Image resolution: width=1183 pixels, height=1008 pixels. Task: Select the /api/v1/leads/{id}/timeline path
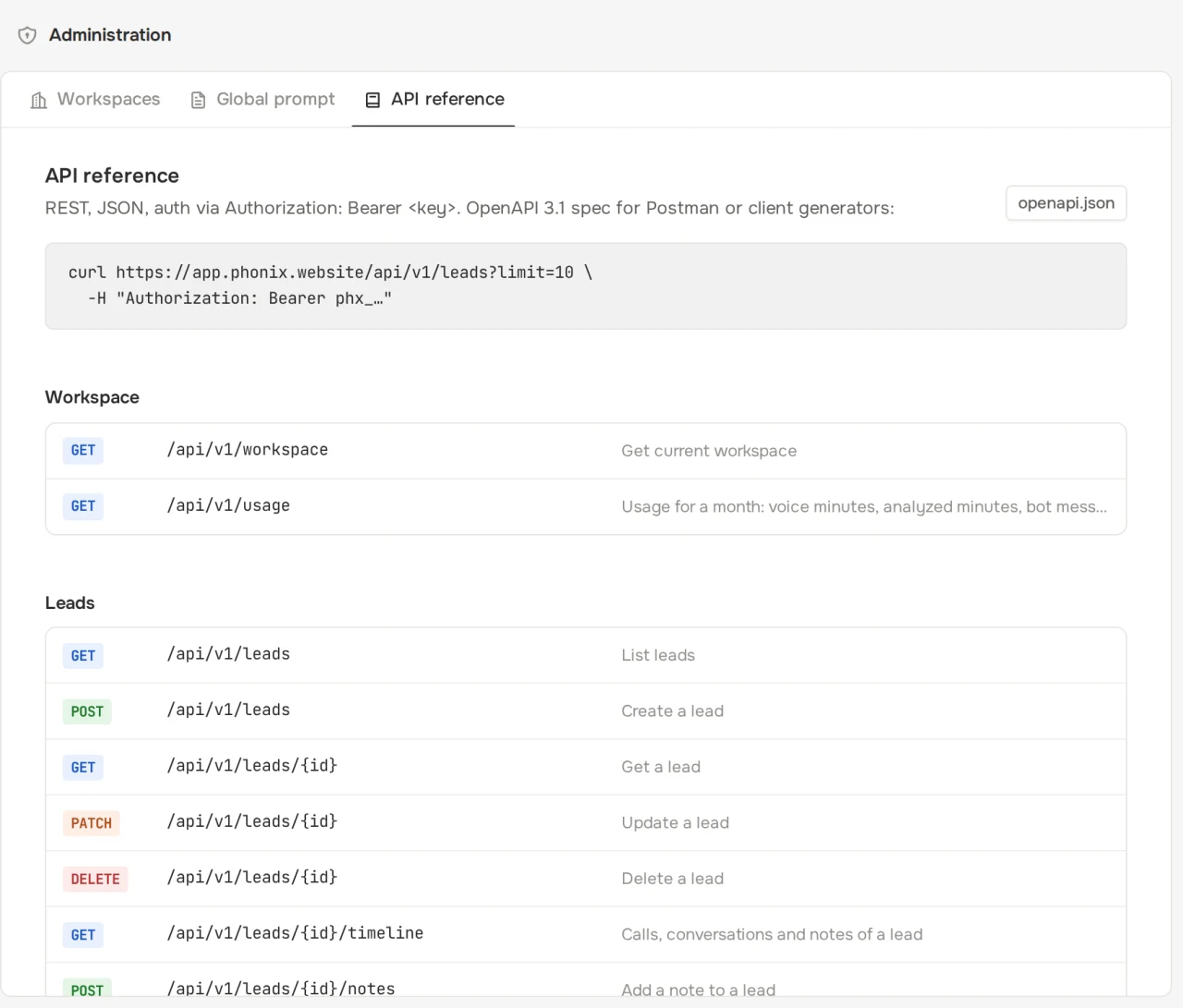coord(296,933)
